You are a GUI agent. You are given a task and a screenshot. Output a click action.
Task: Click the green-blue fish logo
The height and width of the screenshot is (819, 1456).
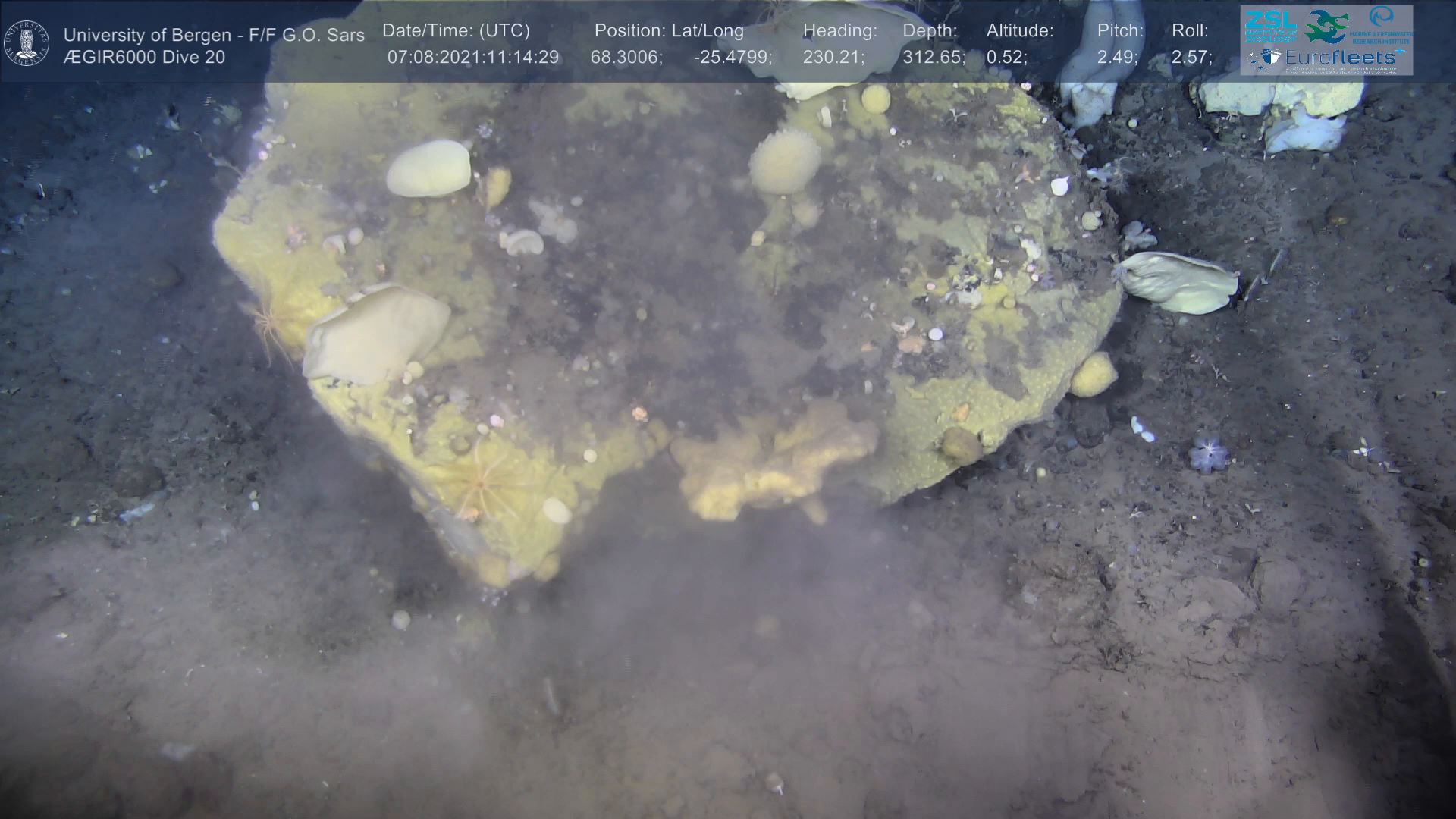coord(1325,27)
